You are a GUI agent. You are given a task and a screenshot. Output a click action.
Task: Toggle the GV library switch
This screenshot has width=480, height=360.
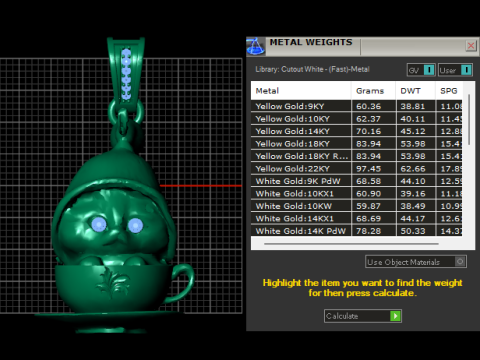421,70
